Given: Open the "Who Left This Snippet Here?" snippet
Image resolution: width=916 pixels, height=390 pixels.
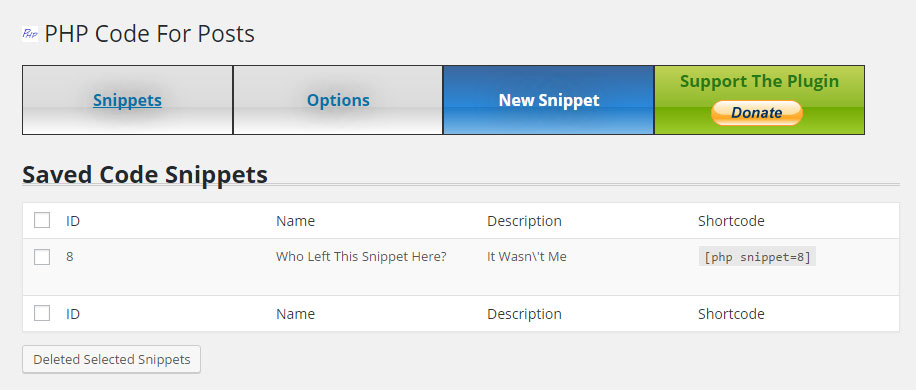Looking at the screenshot, I should (x=361, y=256).
